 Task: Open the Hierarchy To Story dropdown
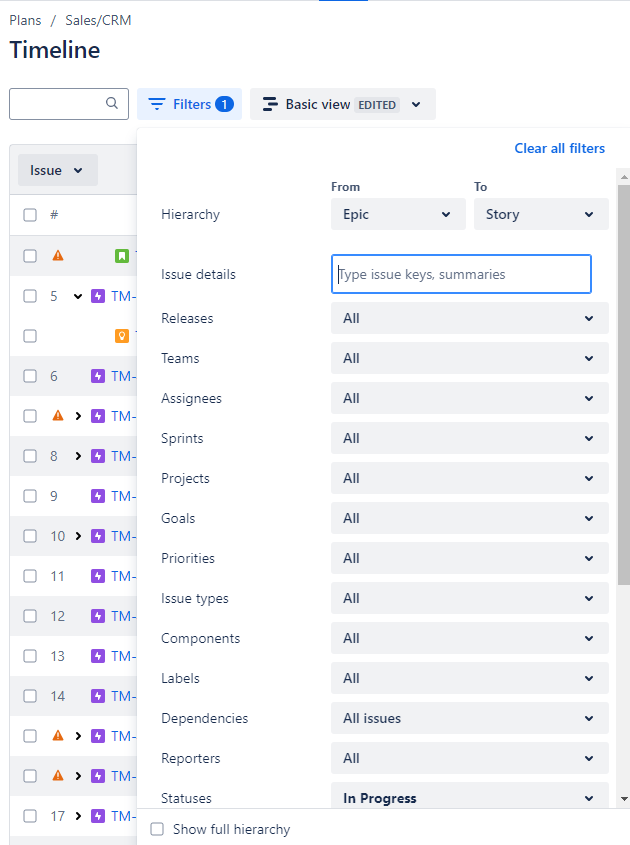(541, 214)
